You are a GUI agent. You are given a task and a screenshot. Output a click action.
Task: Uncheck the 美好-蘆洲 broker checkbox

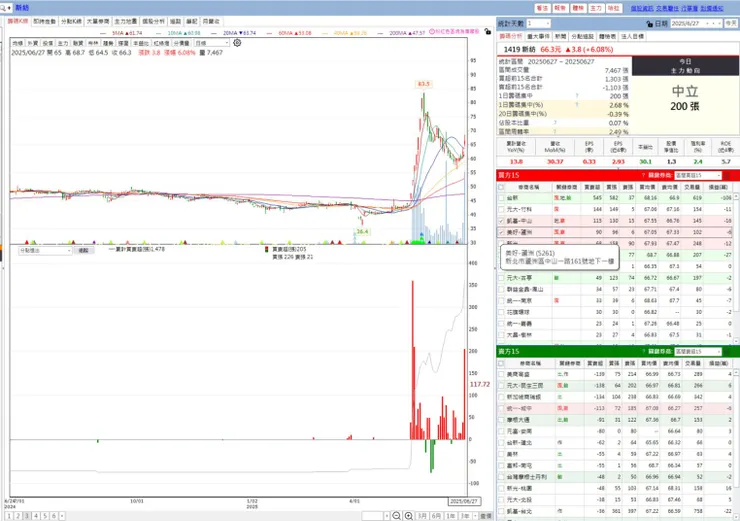click(501, 232)
